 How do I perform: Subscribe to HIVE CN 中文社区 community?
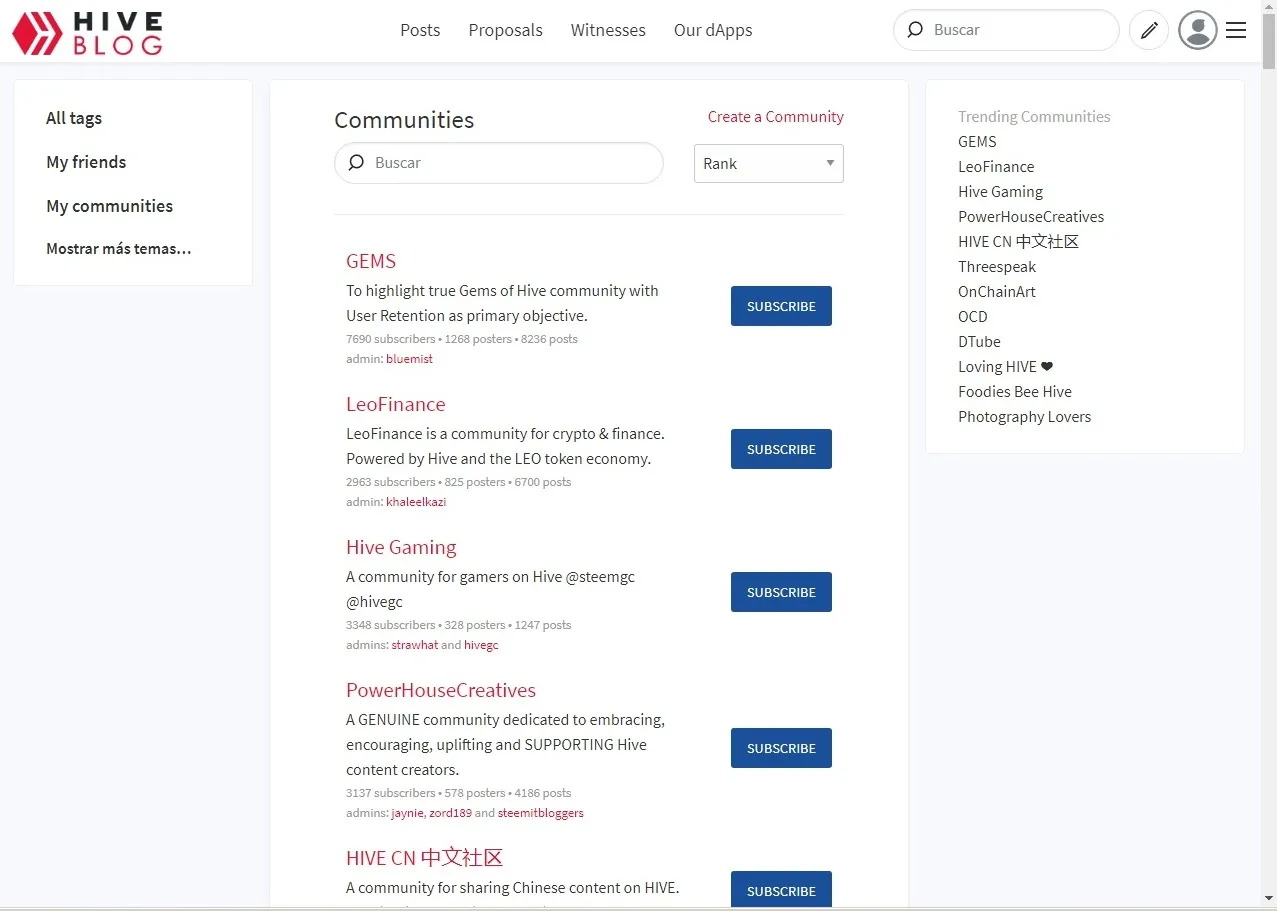click(x=781, y=889)
